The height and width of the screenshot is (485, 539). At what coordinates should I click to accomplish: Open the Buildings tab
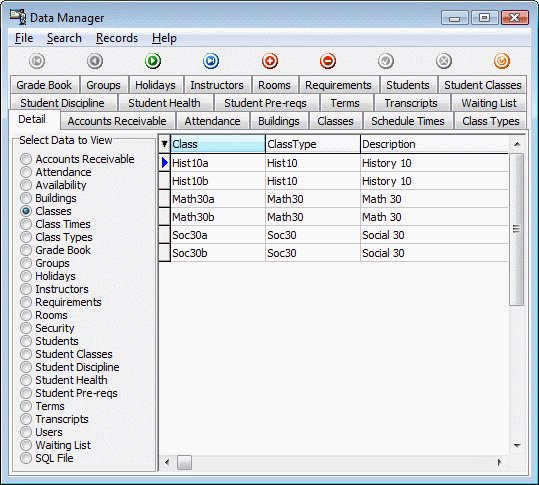click(279, 121)
